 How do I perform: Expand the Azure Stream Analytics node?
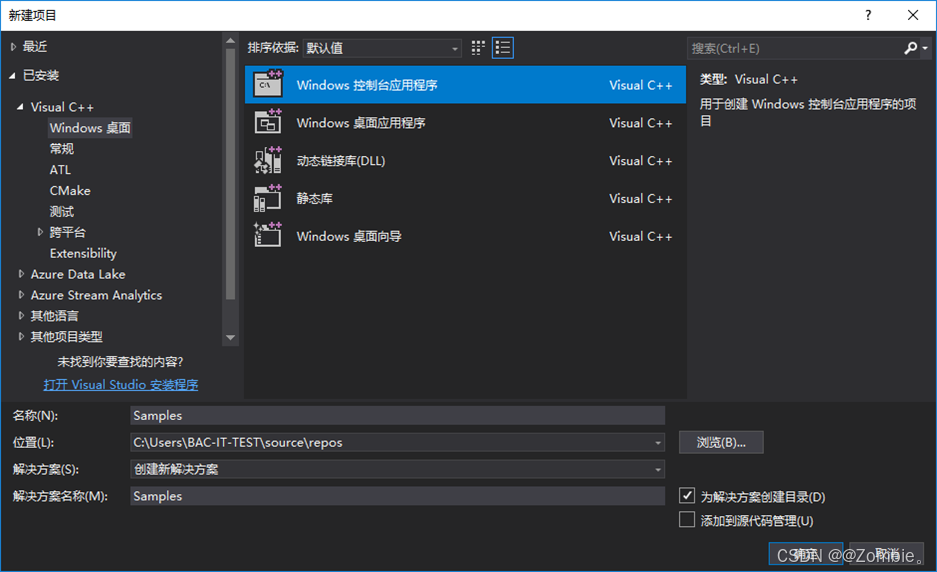click(21, 295)
